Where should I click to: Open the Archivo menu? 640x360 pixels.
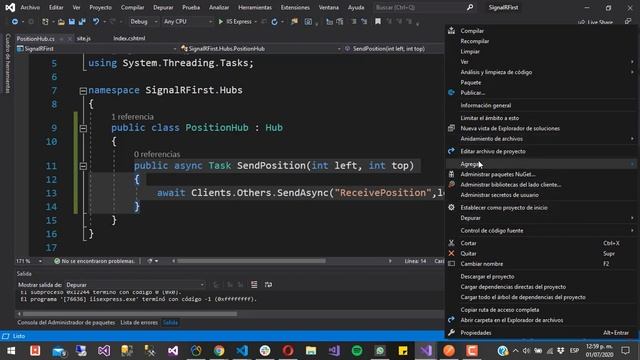pos(30,7)
